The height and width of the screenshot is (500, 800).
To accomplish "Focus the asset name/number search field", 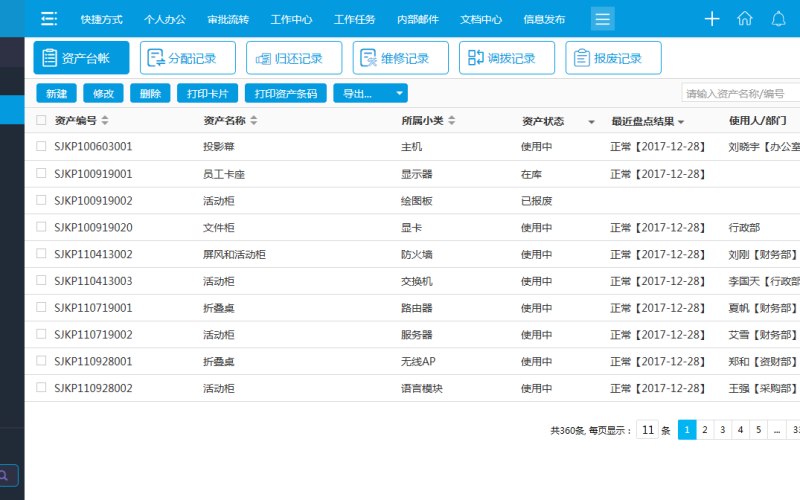I will (x=741, y=93).
